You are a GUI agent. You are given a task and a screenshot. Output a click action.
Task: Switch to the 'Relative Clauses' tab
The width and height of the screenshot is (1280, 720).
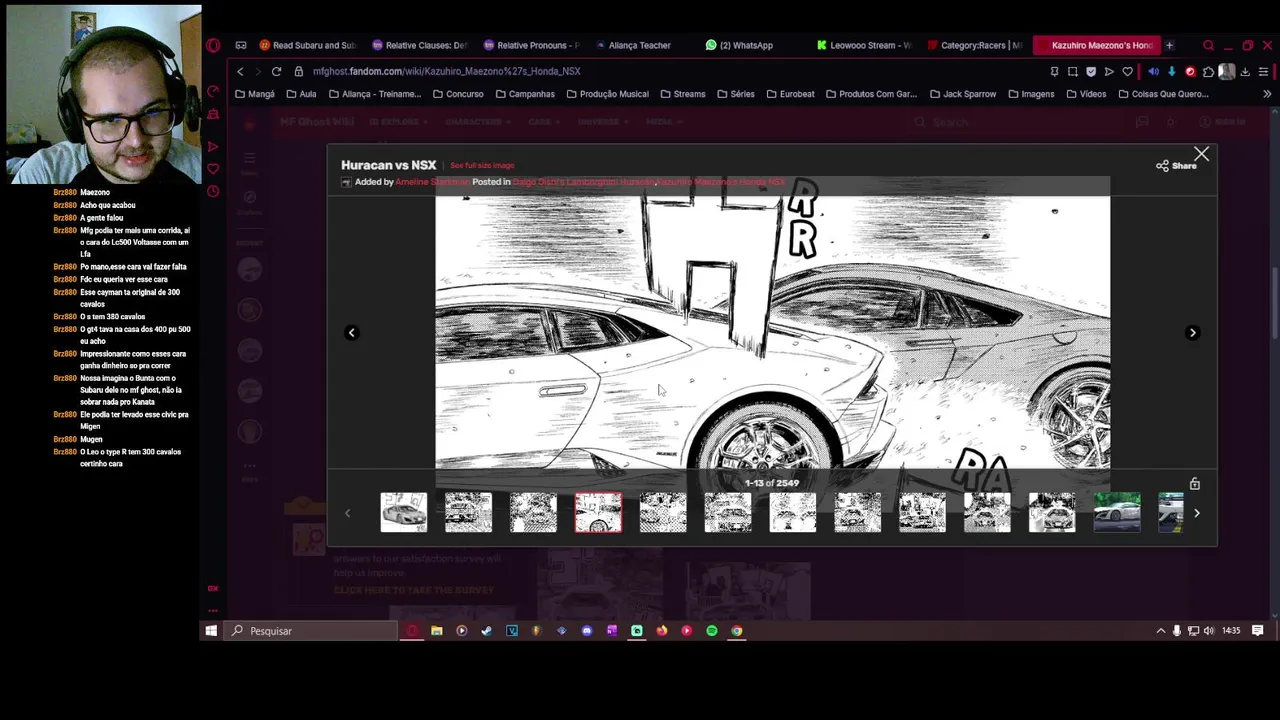click(419, 45)
